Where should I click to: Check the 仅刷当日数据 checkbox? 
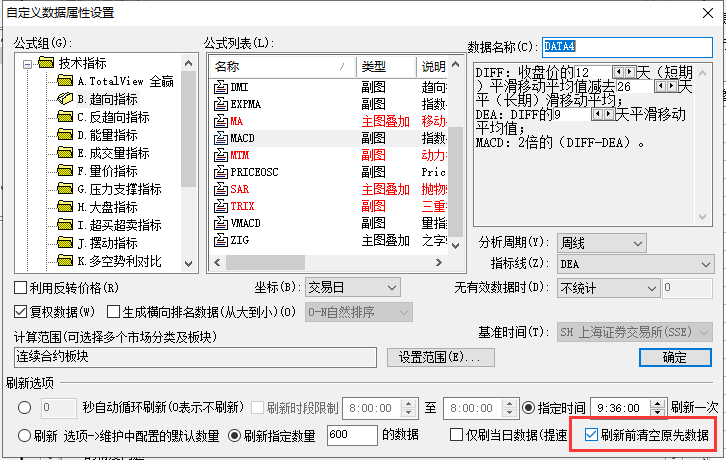click(457, 435)
